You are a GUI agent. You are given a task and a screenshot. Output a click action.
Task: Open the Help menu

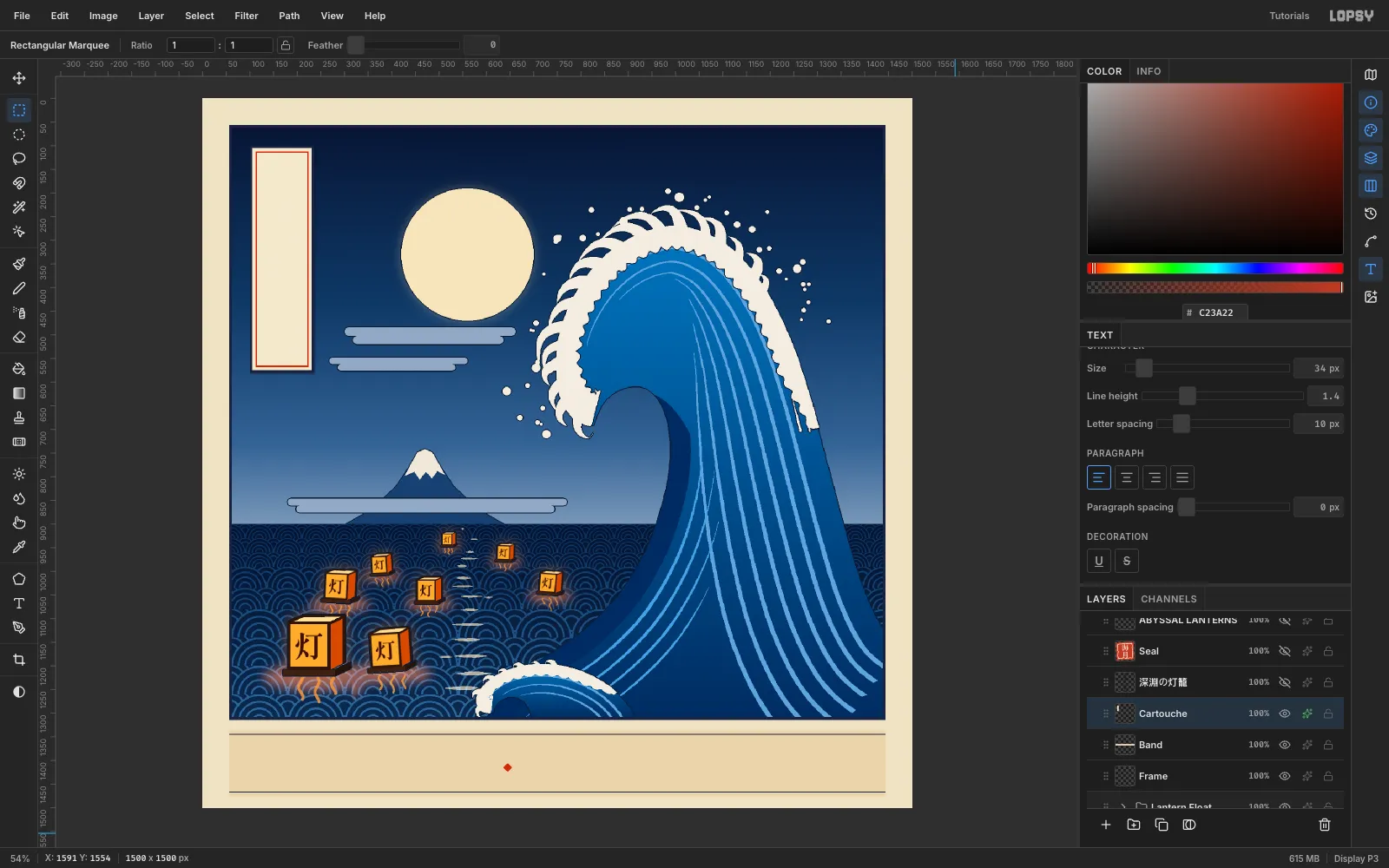click(375, 16)
